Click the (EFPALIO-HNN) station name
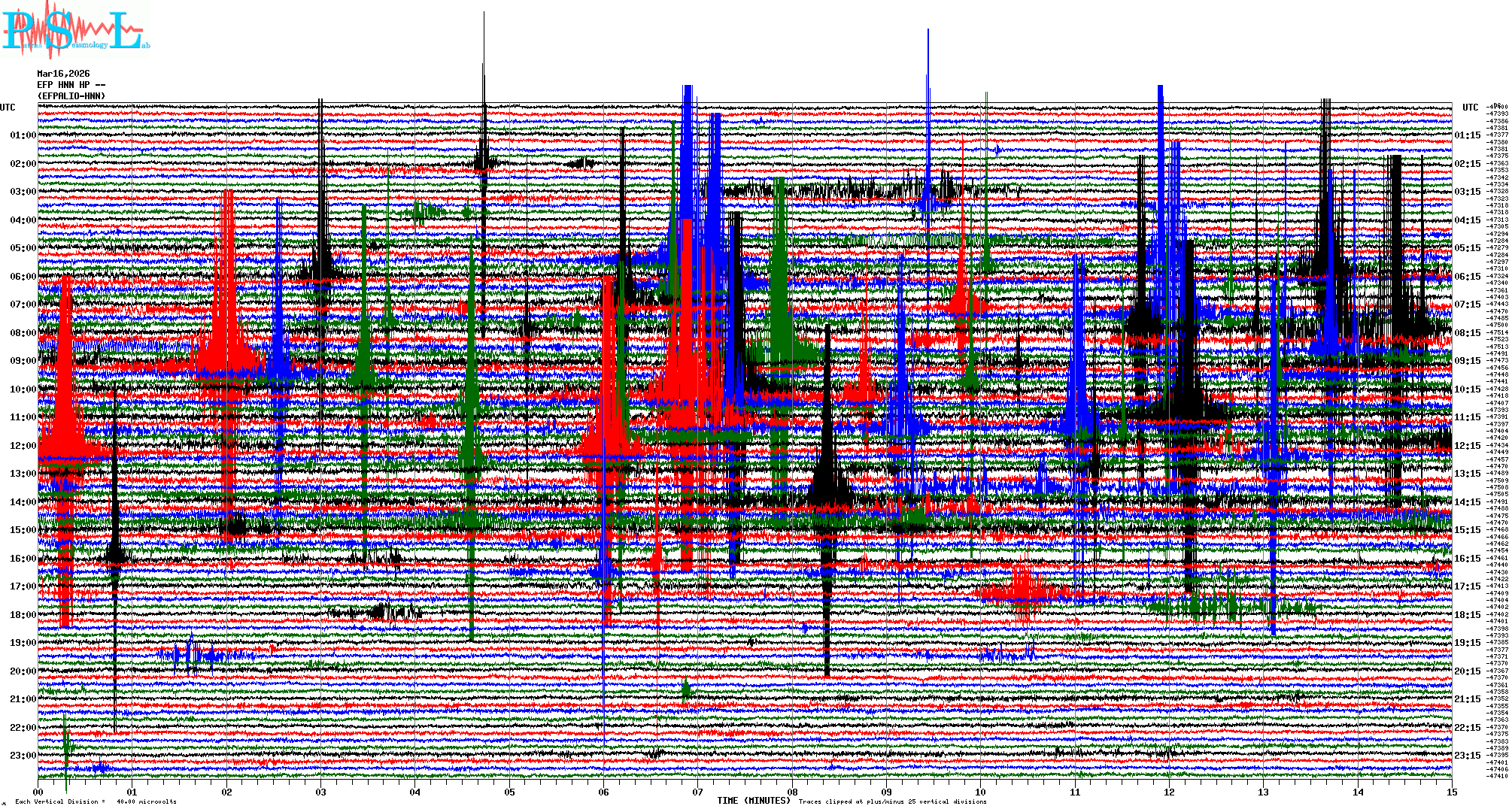 (71, 96)
